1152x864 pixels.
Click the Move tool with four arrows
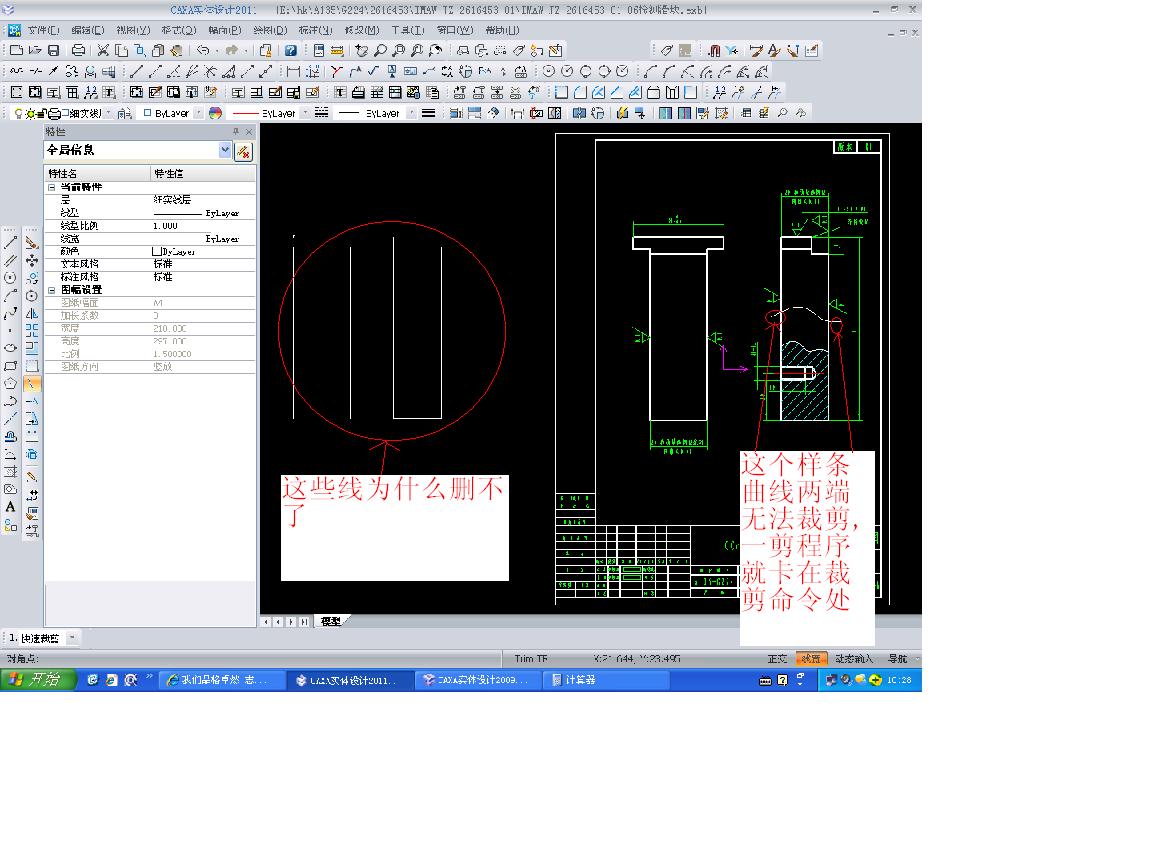coord(32,260)
